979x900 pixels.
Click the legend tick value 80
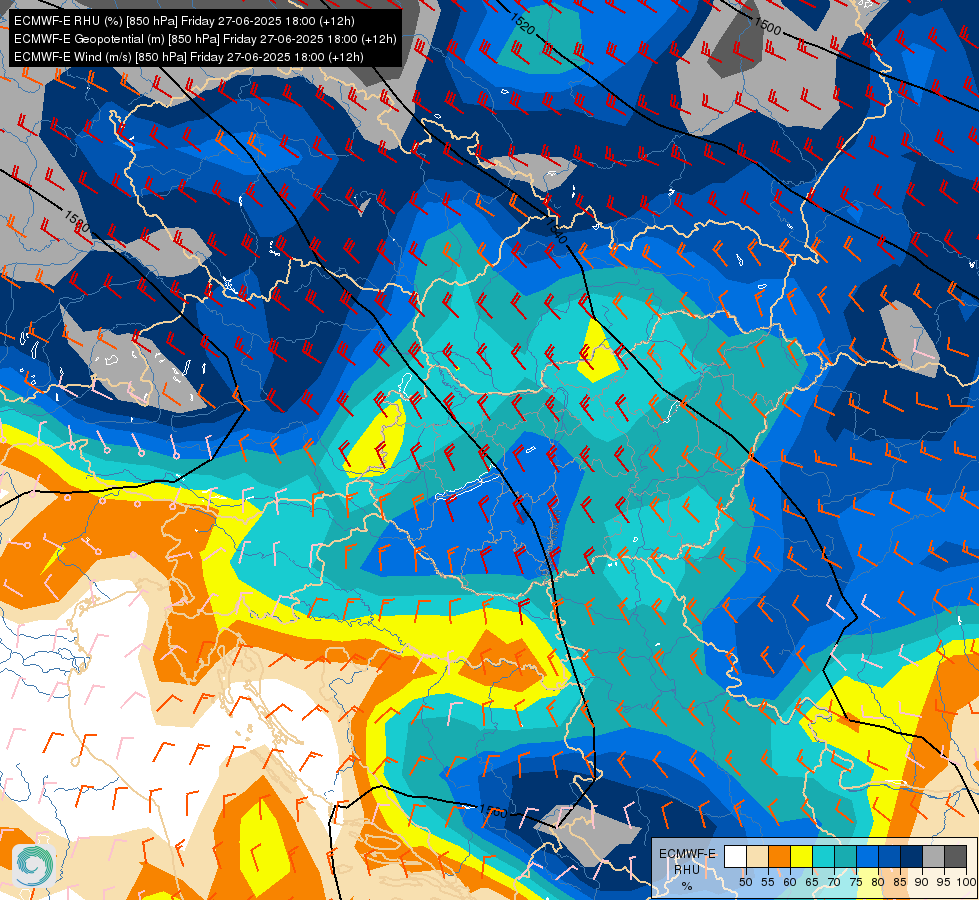[x=878, y=882]
